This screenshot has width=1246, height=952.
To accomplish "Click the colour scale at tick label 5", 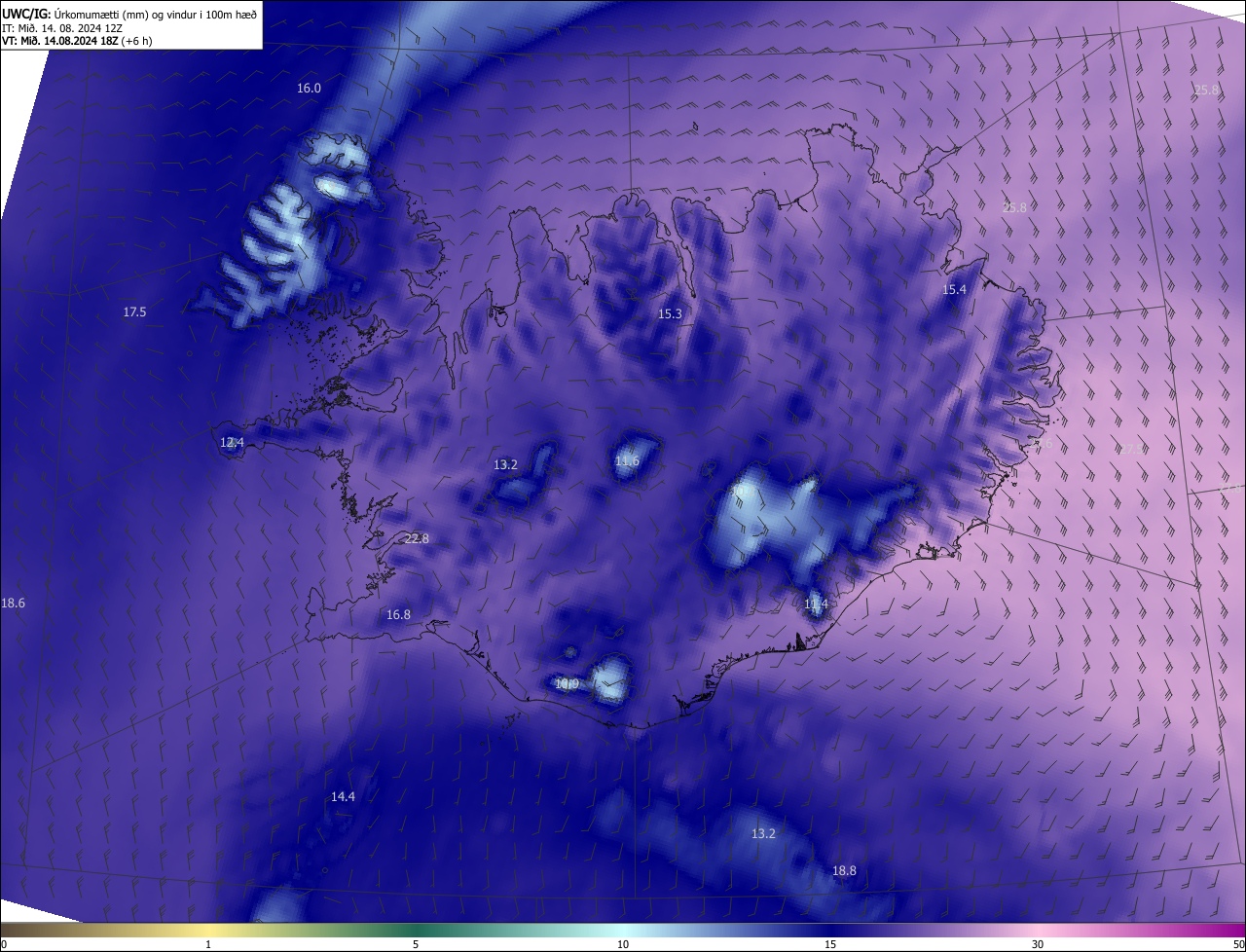I will click(x=416, y=944).
